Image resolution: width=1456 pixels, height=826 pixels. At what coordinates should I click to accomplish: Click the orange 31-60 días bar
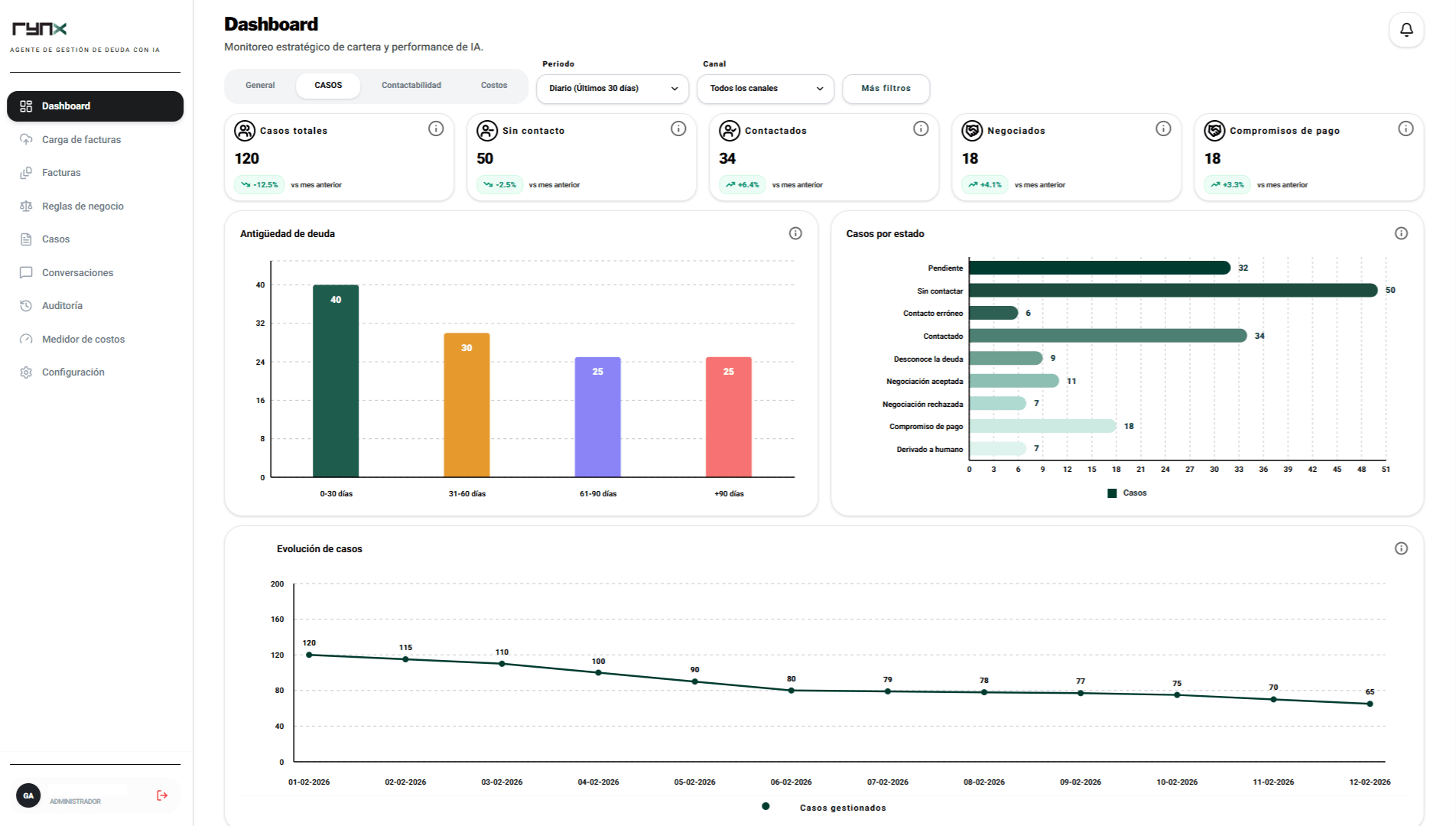tap(466, 405)
